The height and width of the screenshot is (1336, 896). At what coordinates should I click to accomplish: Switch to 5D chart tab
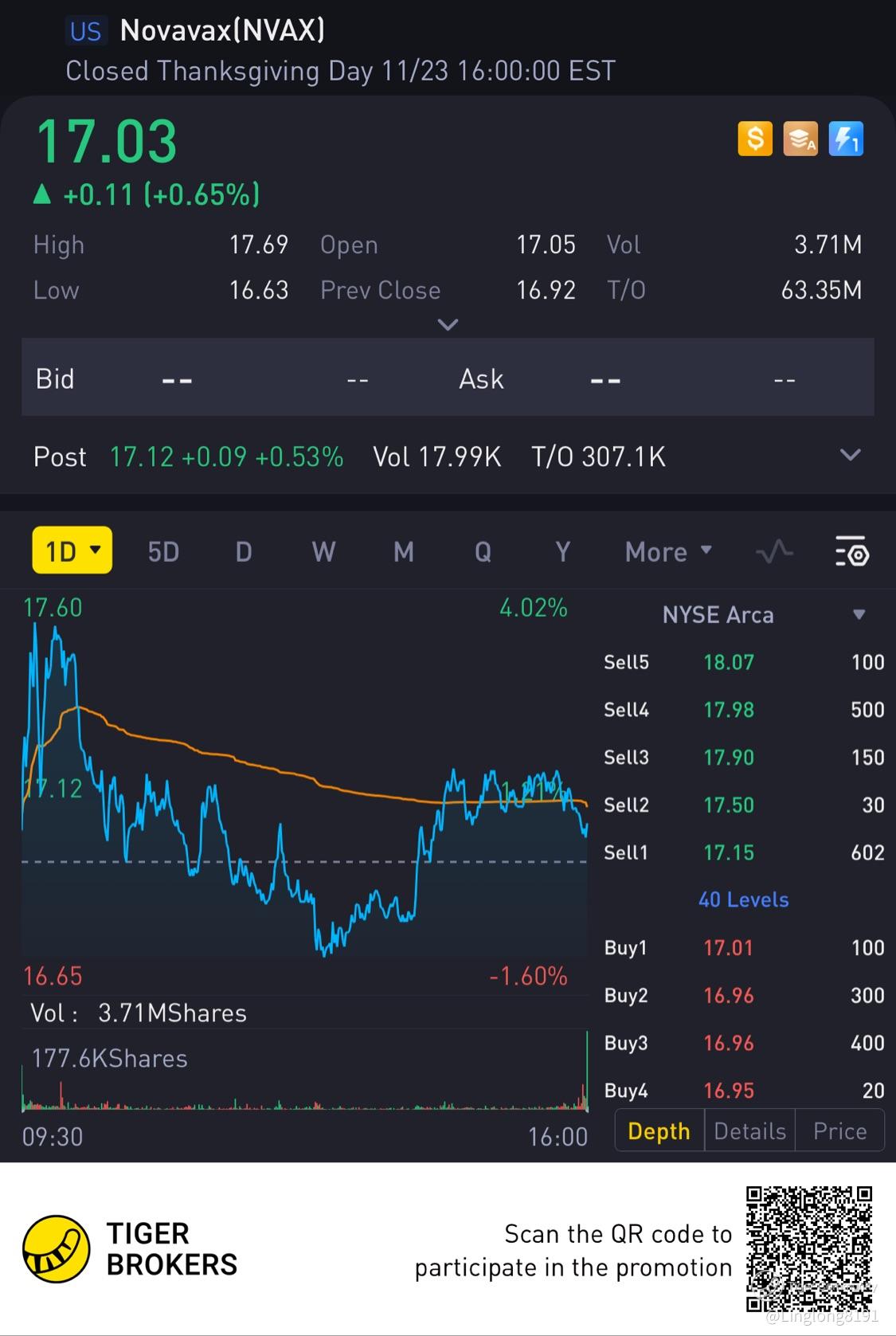coord(163,551)
